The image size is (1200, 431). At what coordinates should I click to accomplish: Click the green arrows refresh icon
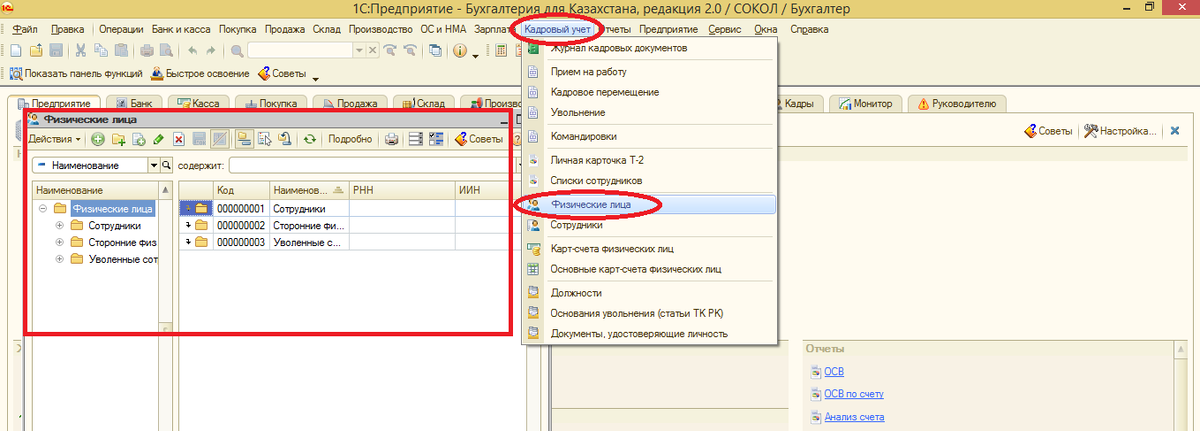point(310,139)
